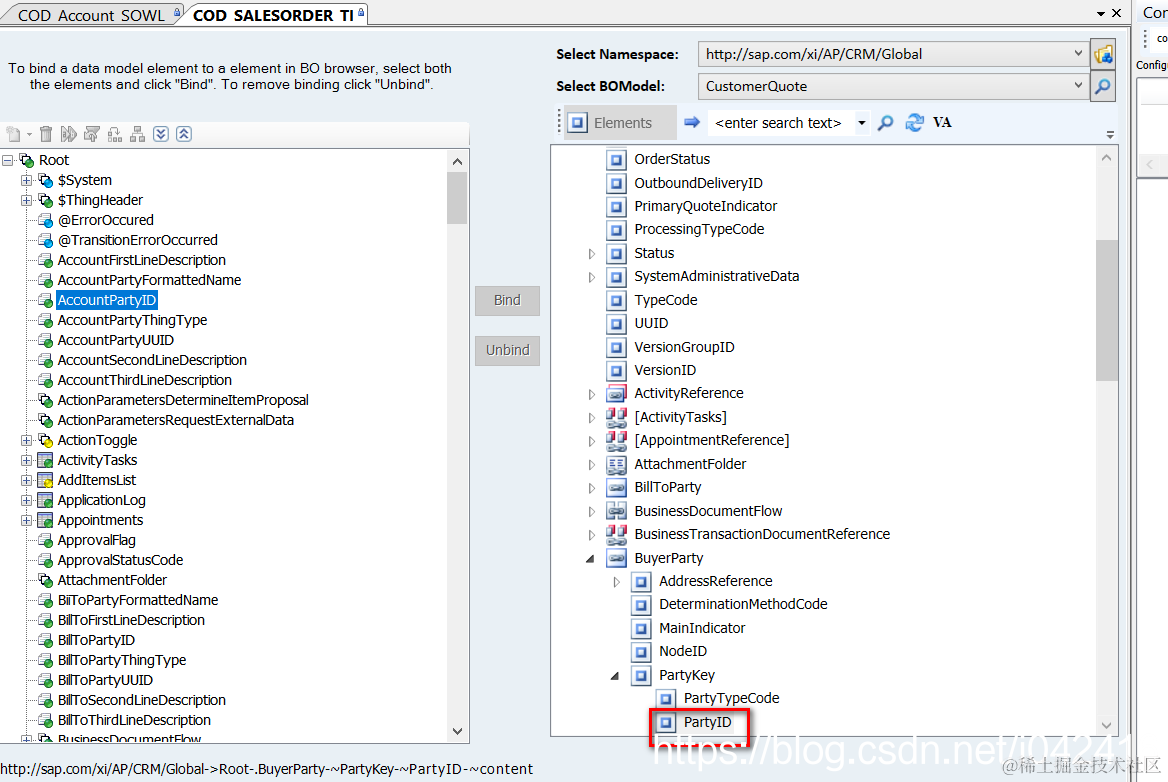1168x782 pixels.
Task: Expand the ActionToggle node
Action: click(x=27, y=440)
